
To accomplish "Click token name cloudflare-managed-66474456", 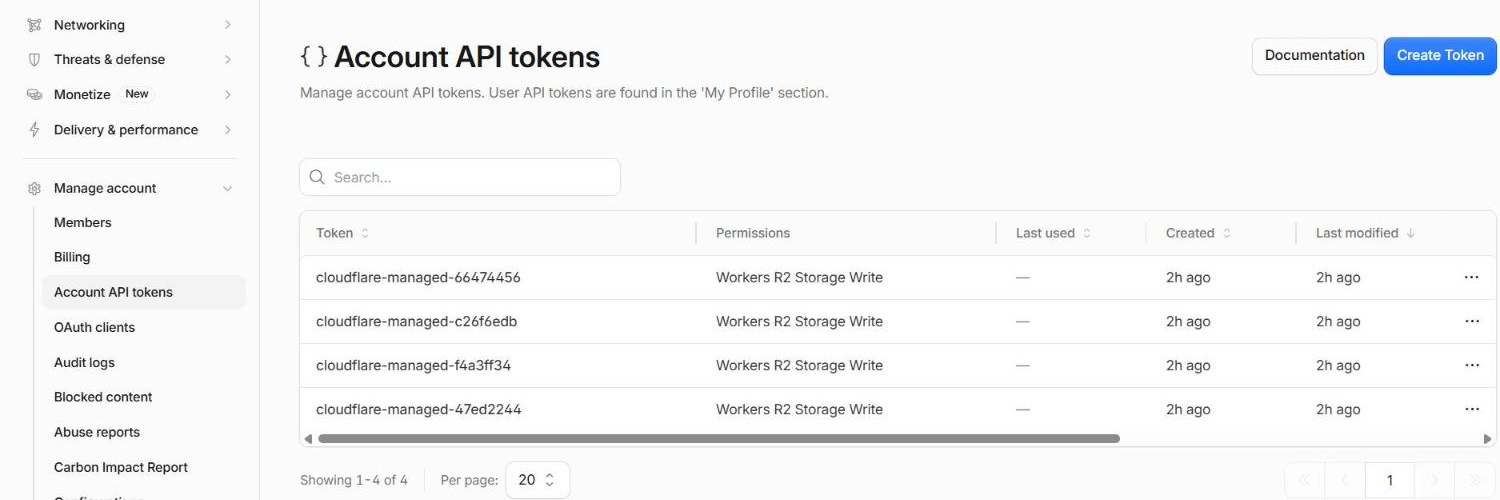I will pyautogui.click(x=418, y=277).
